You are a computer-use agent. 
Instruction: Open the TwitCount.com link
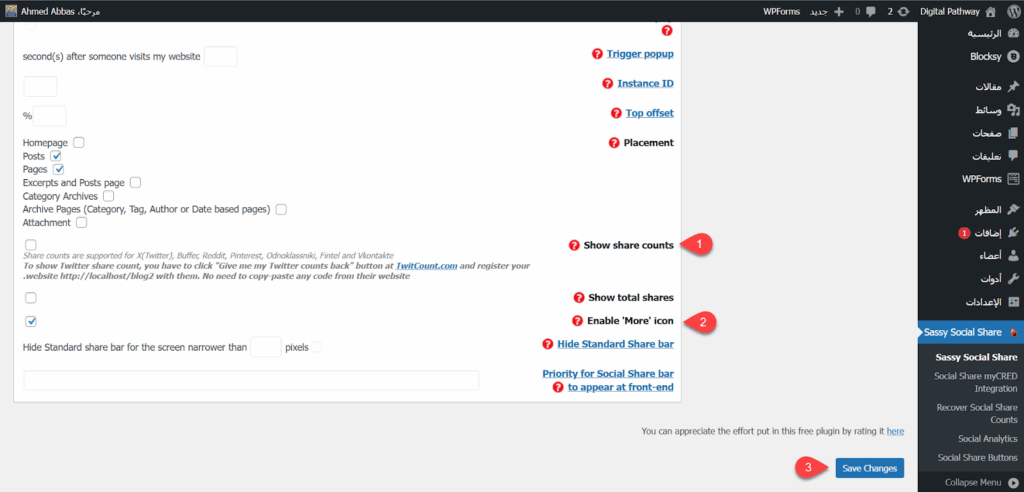click(x=424, y=267)
